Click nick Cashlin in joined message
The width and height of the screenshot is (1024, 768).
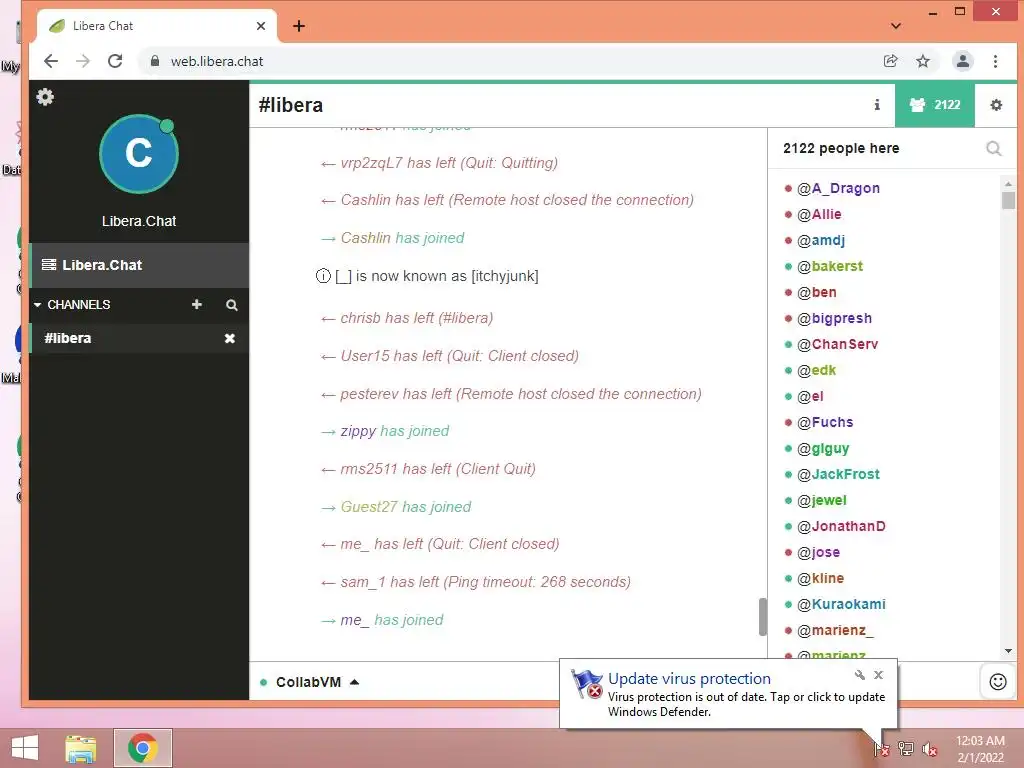pyautogui.click(x=366, y=238)
